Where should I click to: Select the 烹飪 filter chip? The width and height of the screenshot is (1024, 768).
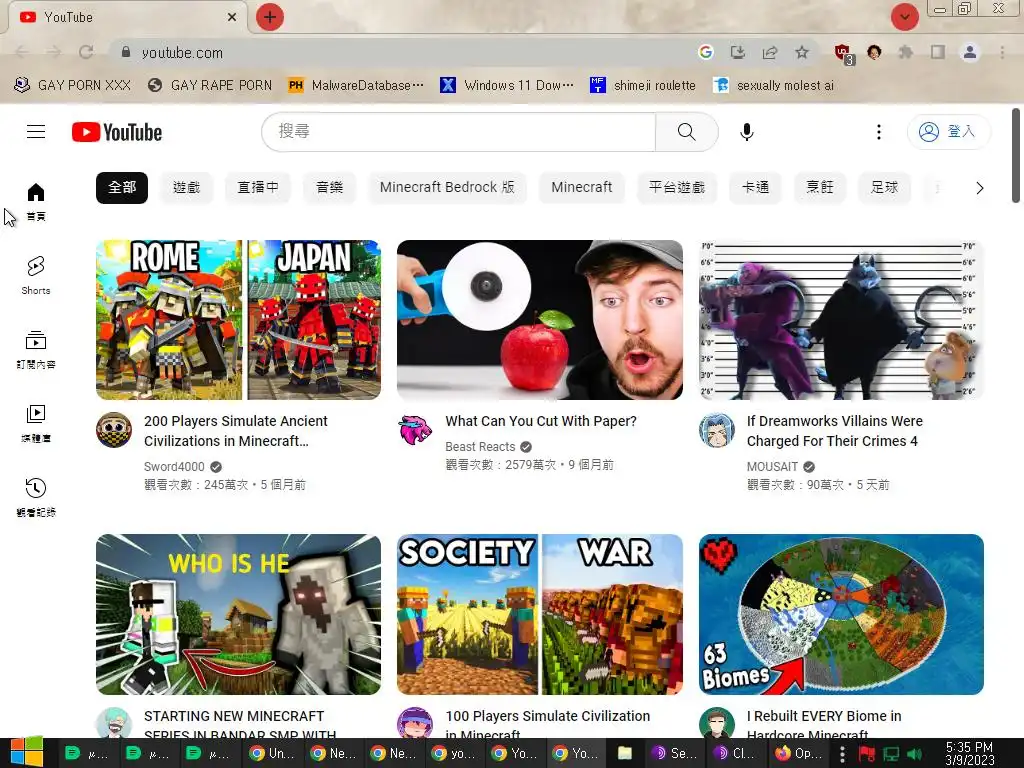point(820,188)
